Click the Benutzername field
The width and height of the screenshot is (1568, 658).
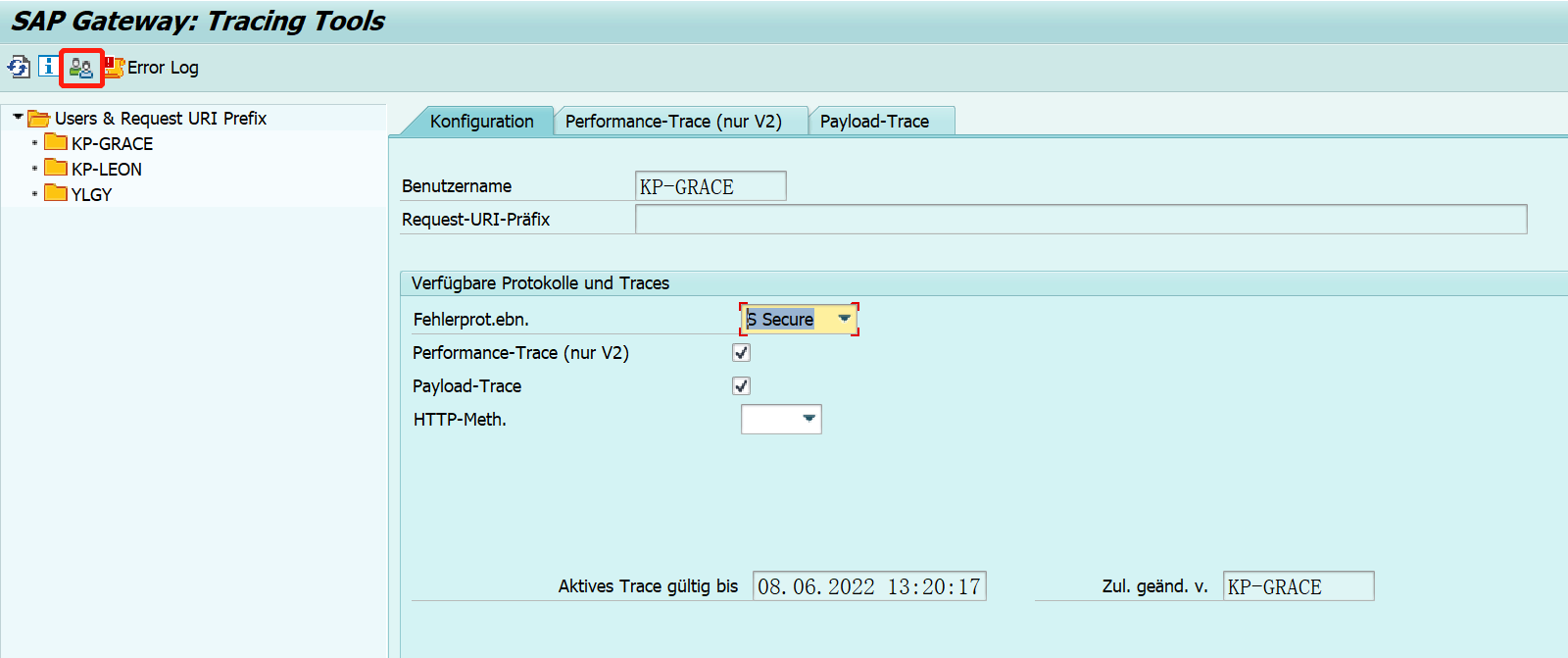[710, 186]
